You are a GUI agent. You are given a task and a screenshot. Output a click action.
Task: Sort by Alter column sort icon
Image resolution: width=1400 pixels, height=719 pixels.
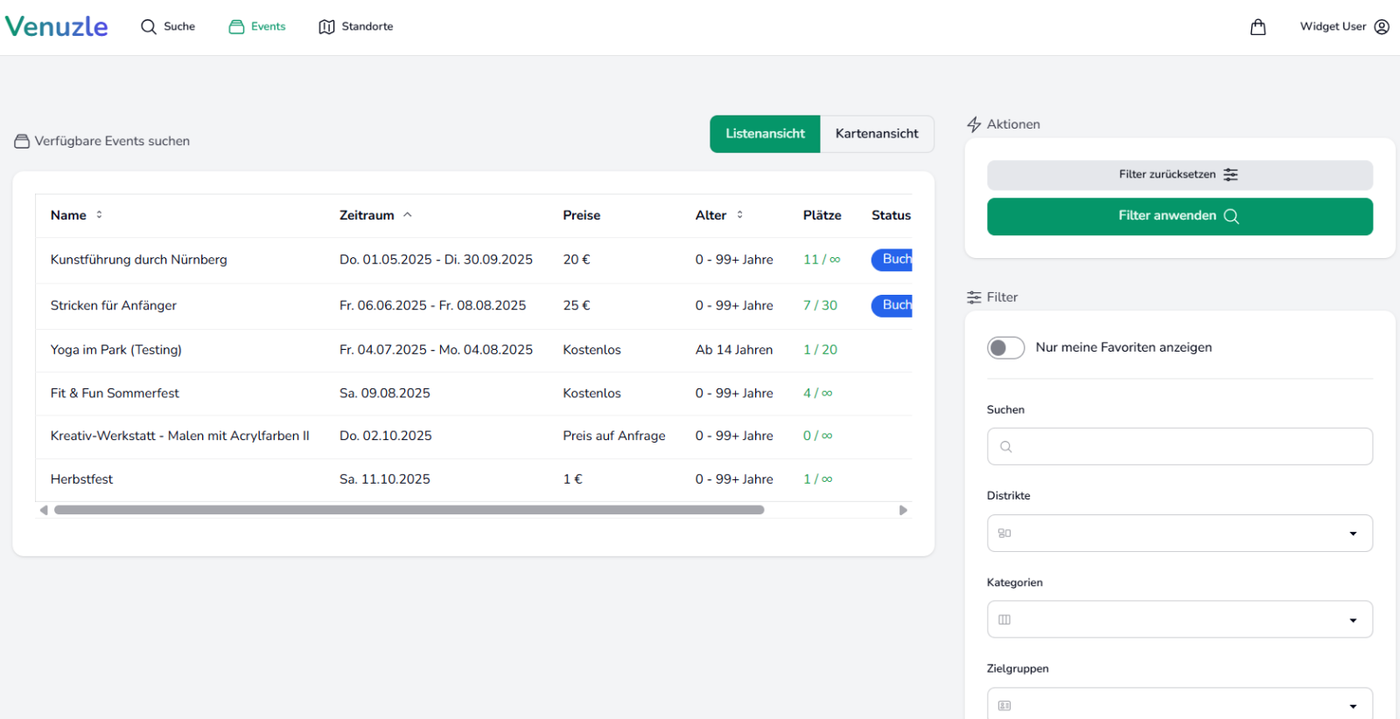tap(740, 215)
